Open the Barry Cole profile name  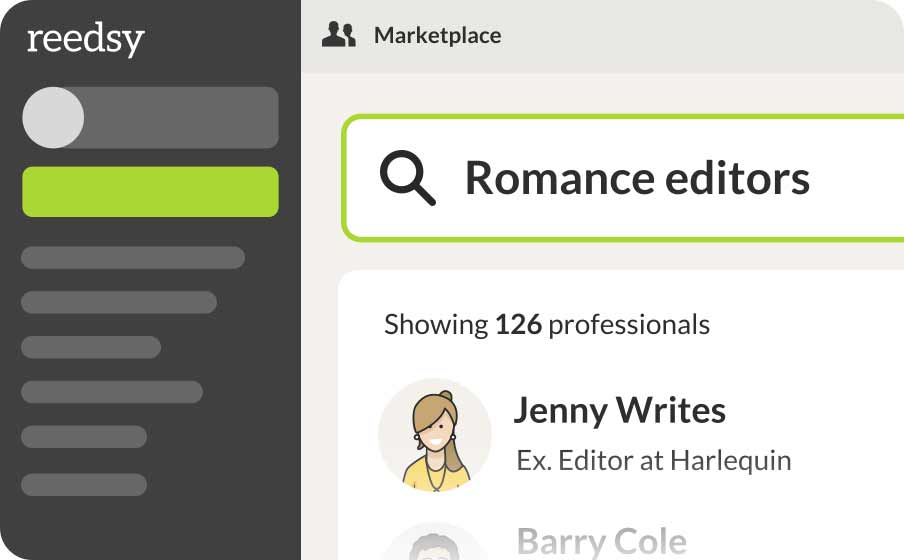(x=601, y=542)
